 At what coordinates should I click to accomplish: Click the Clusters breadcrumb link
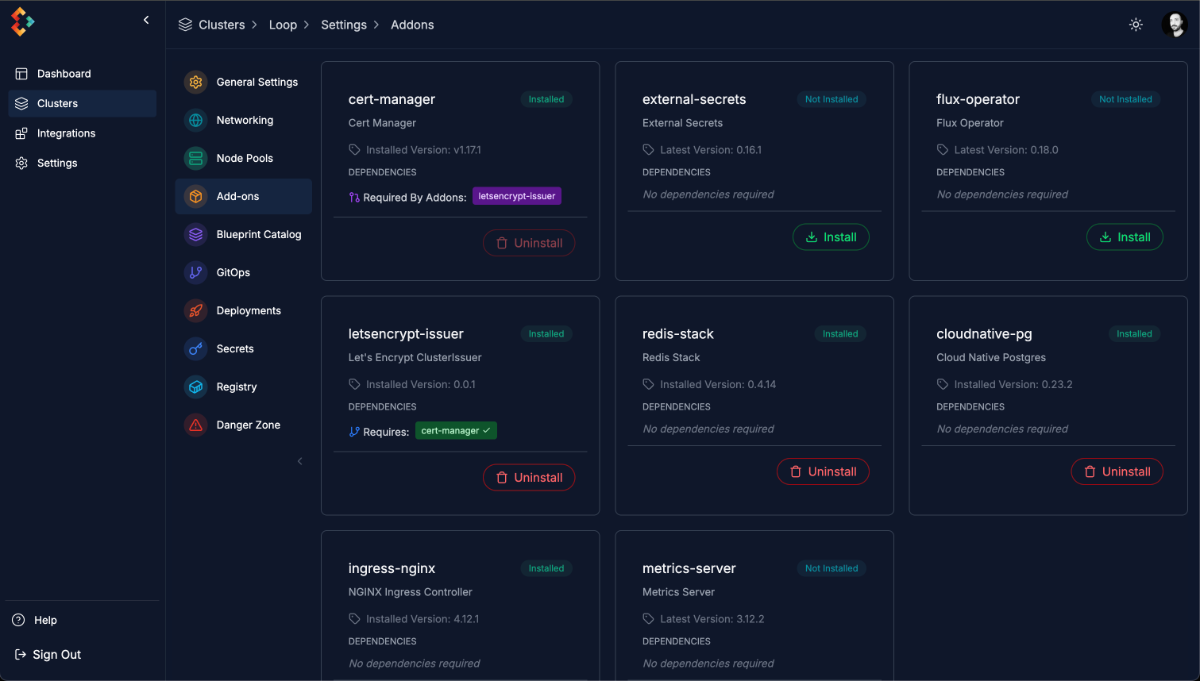(222, 25)
